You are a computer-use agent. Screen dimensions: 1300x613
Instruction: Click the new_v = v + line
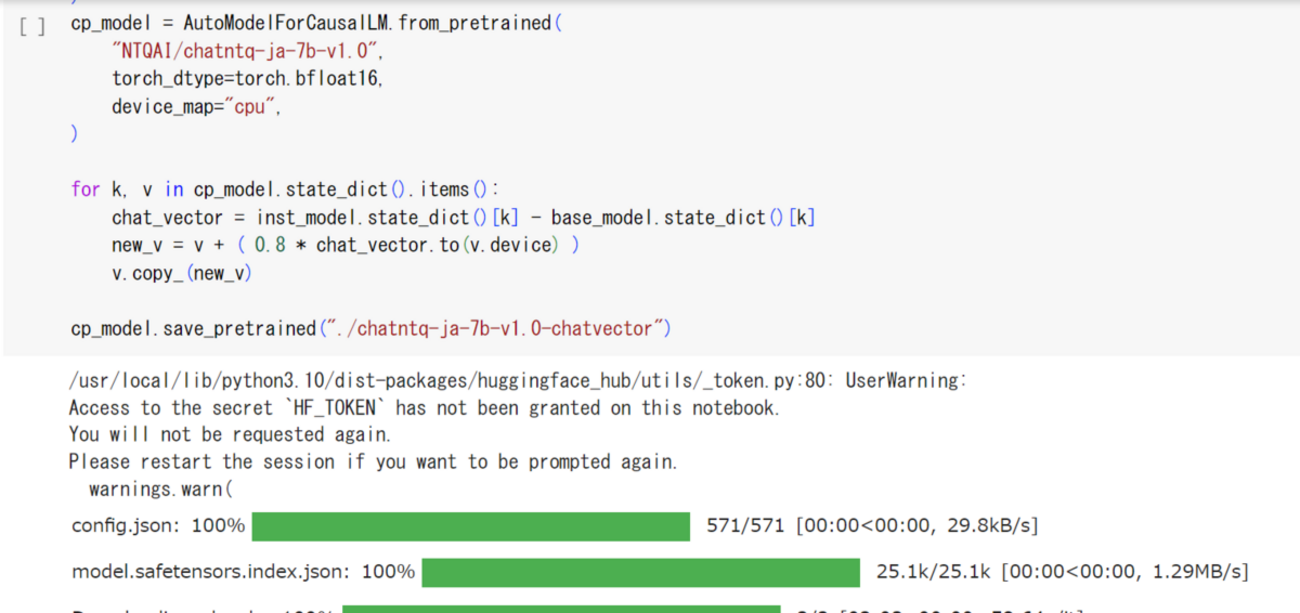point(345,245)
